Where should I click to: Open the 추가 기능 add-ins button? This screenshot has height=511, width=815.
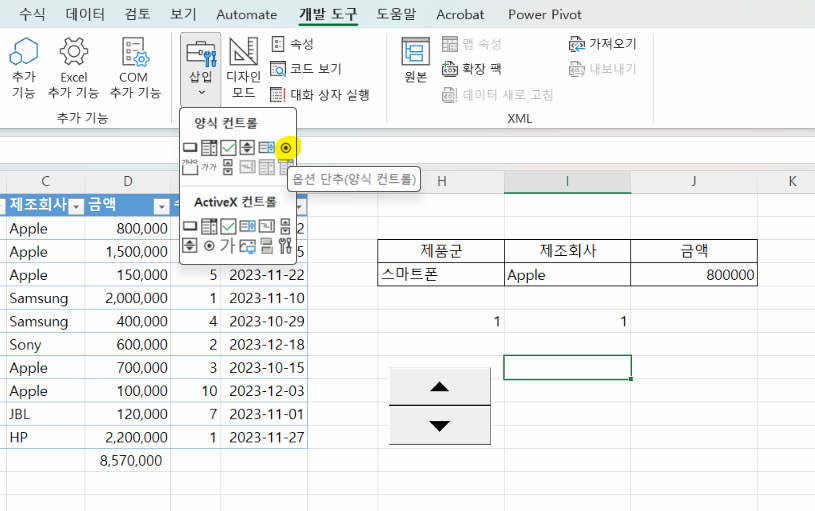tap(24, 68)
